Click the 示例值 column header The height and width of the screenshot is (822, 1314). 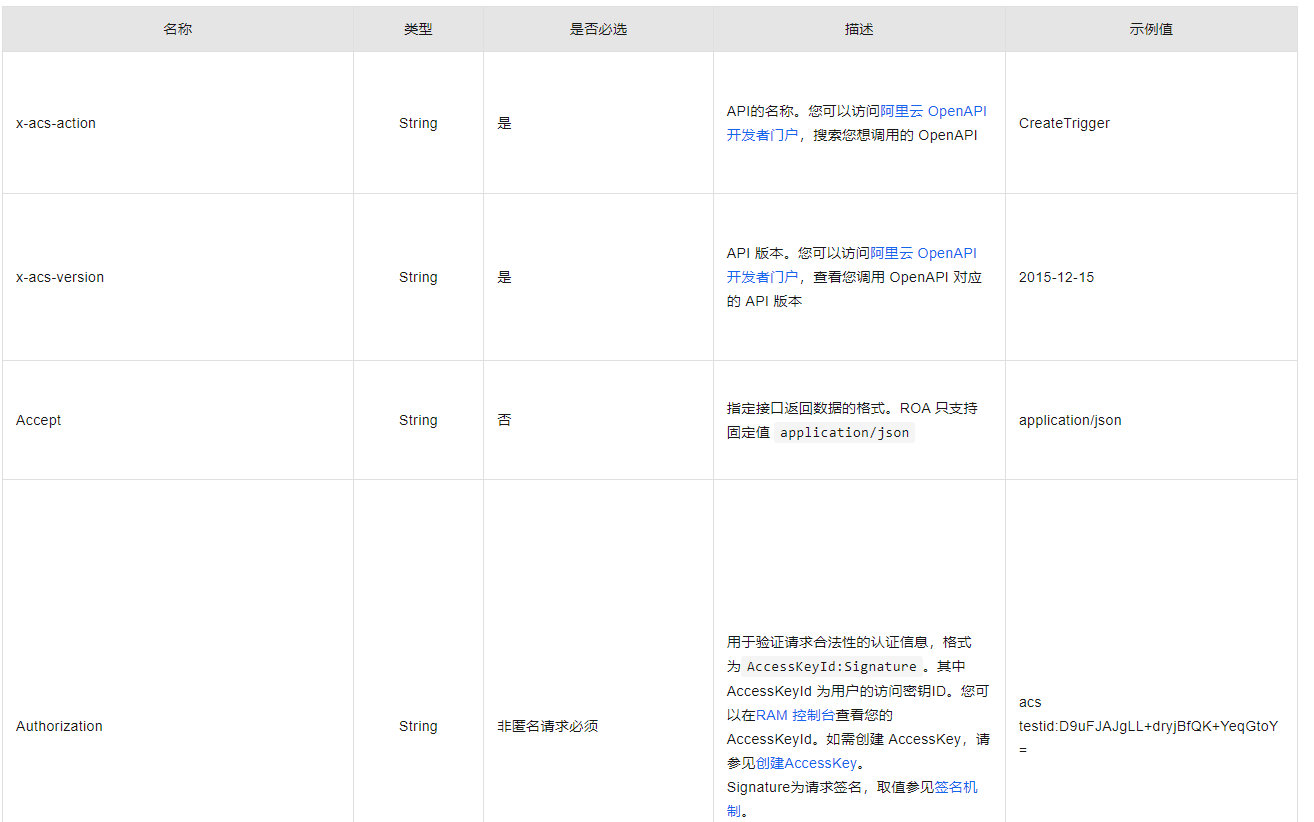1151,29
